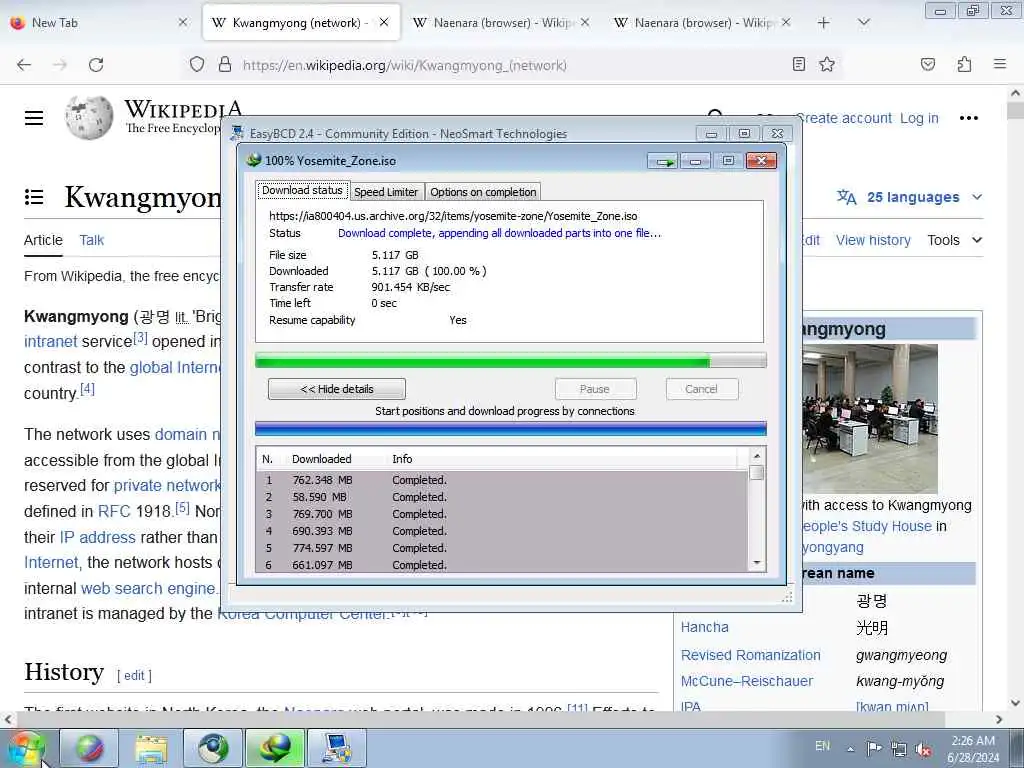
Task: Click the taskbar clock showing 2:26 AM
Action: pyautogui.click(x=973, y=749)
